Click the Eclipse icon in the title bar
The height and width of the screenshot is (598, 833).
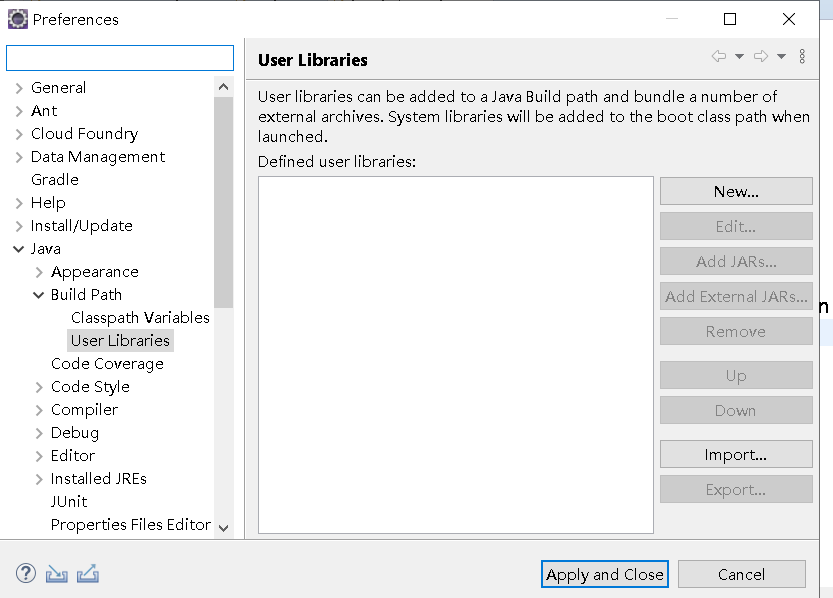(x=16, y=18)
